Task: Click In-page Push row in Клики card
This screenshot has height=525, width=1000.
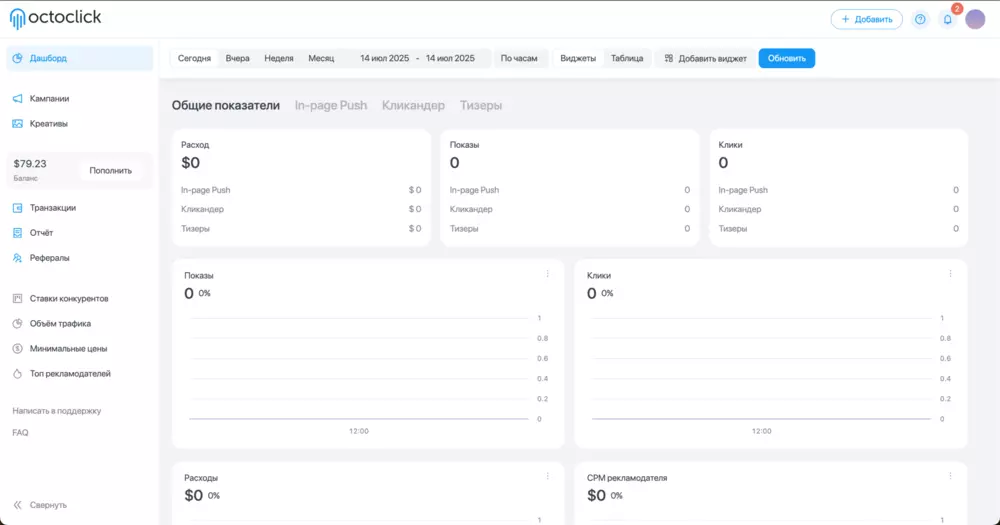Action: 839,190
